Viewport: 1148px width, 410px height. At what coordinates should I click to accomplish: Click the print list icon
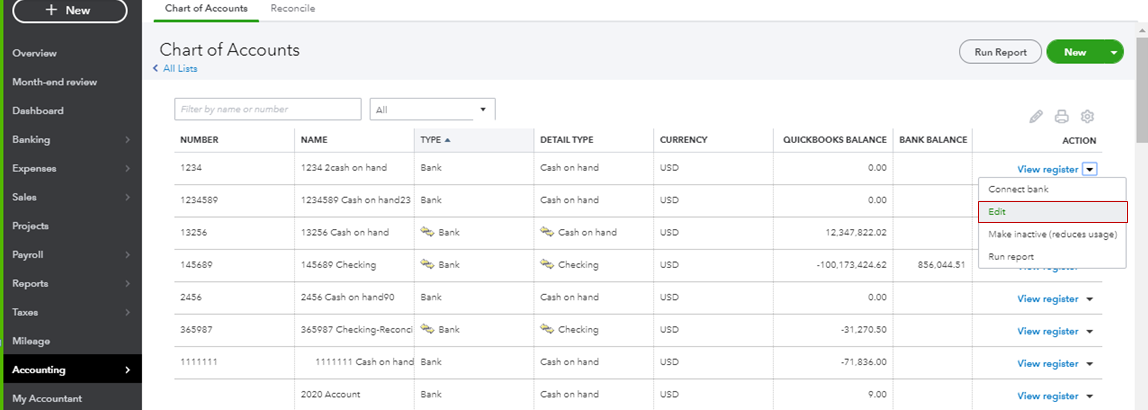click(x=1062, y=117)
